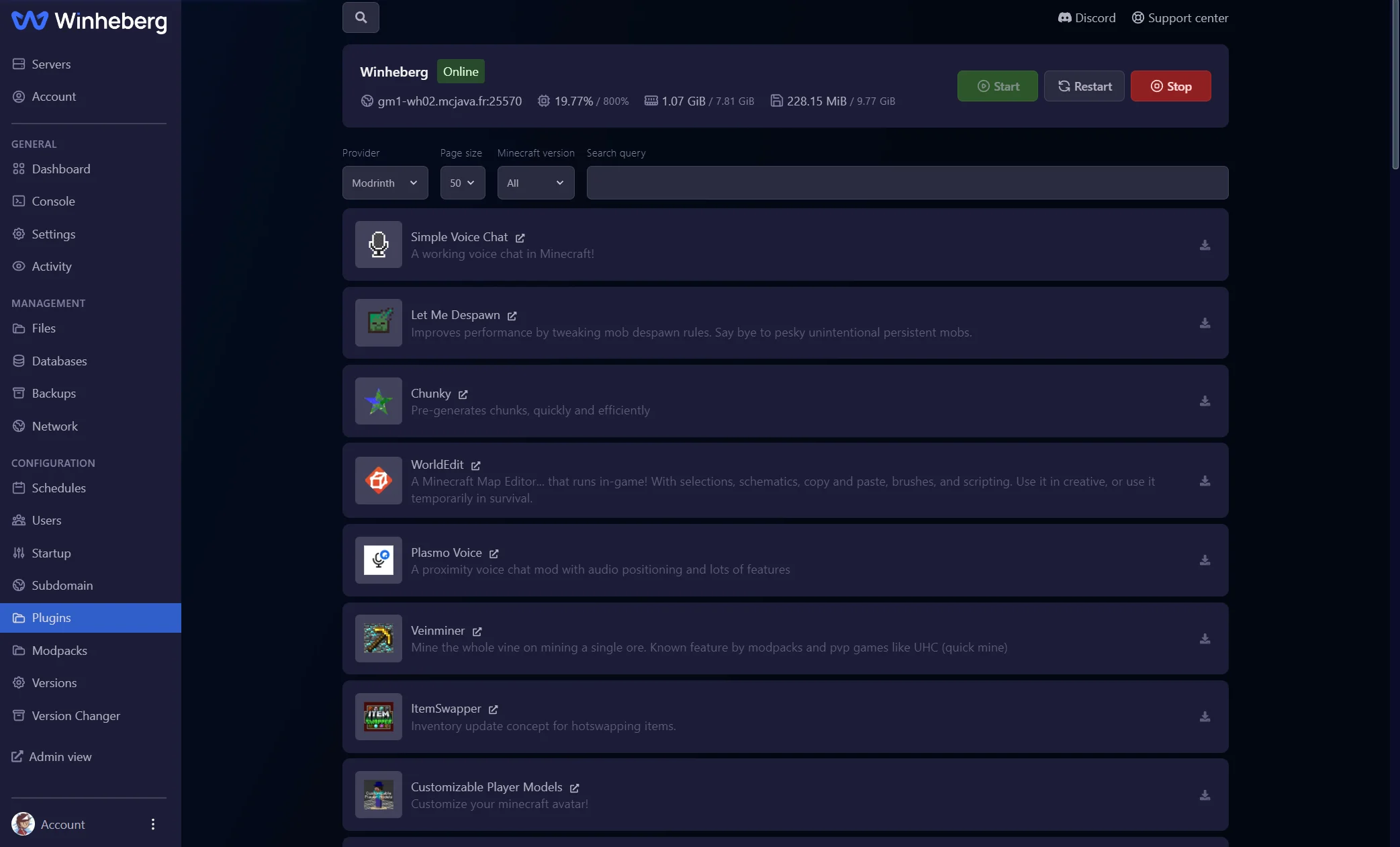Screen dimensions: 1400x847
Task: Click the search magnifier icon button
Action: tap(361, 17)
